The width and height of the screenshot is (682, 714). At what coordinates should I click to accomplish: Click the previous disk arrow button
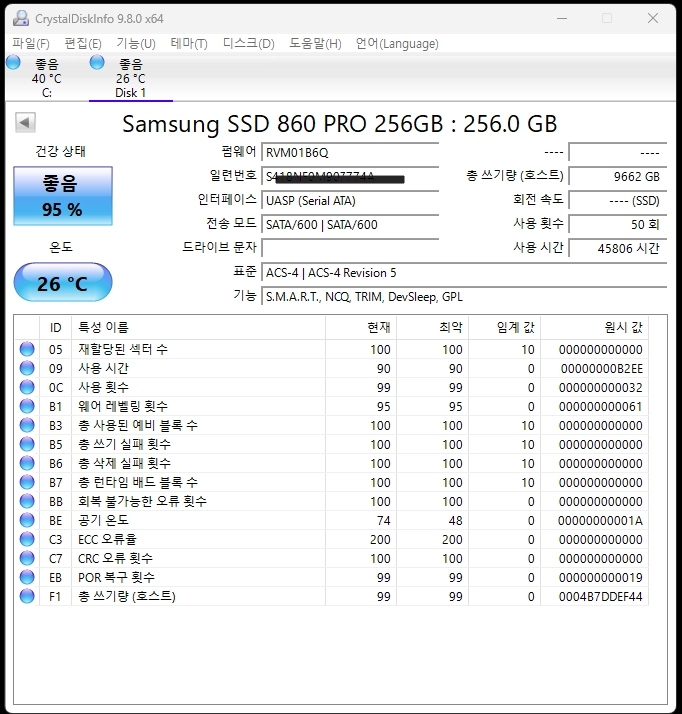tap(25, 122)
